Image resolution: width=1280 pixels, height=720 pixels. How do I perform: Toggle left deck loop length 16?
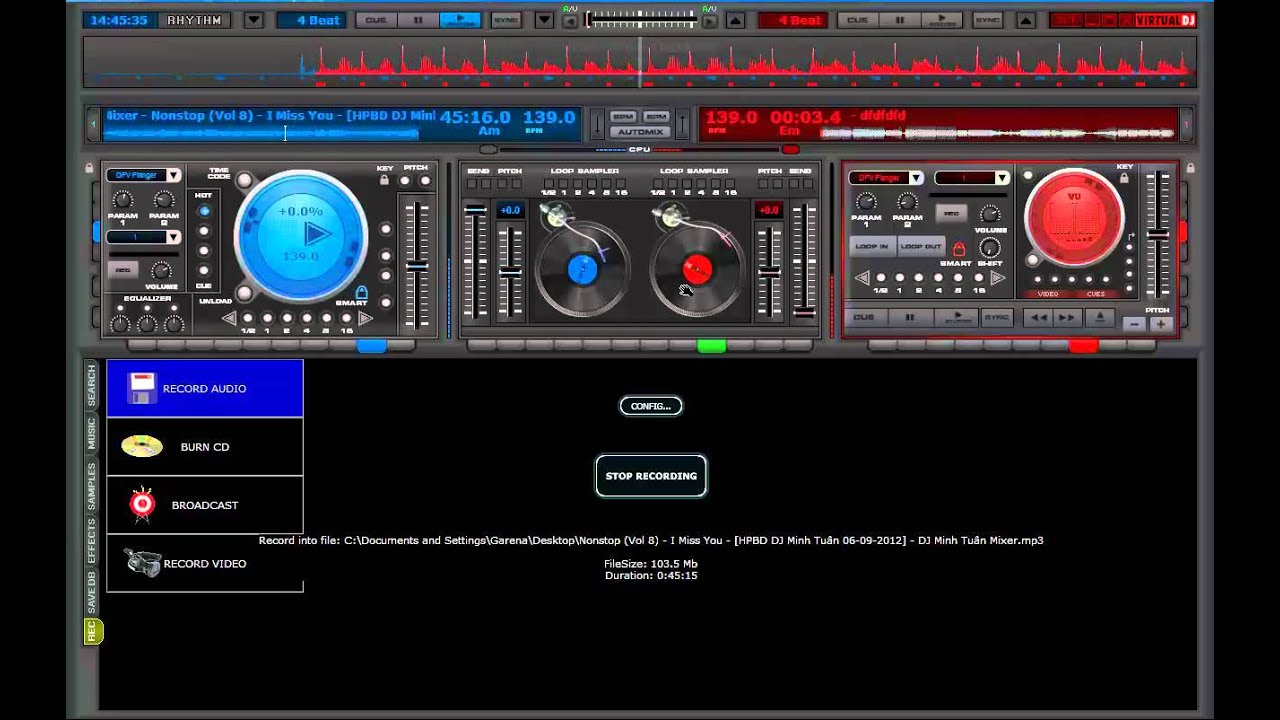346,319
